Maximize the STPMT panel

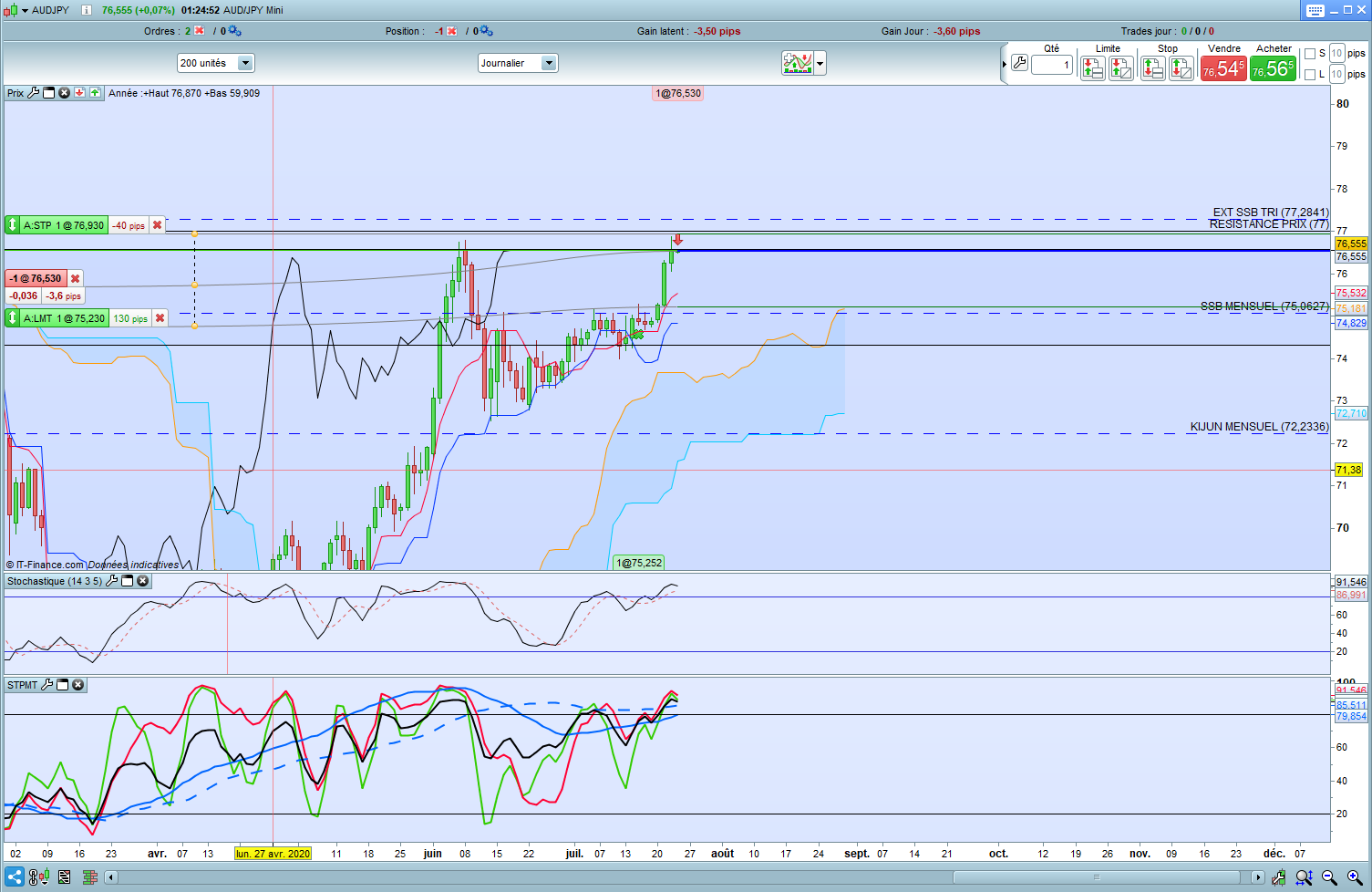(x=63, y=685)
